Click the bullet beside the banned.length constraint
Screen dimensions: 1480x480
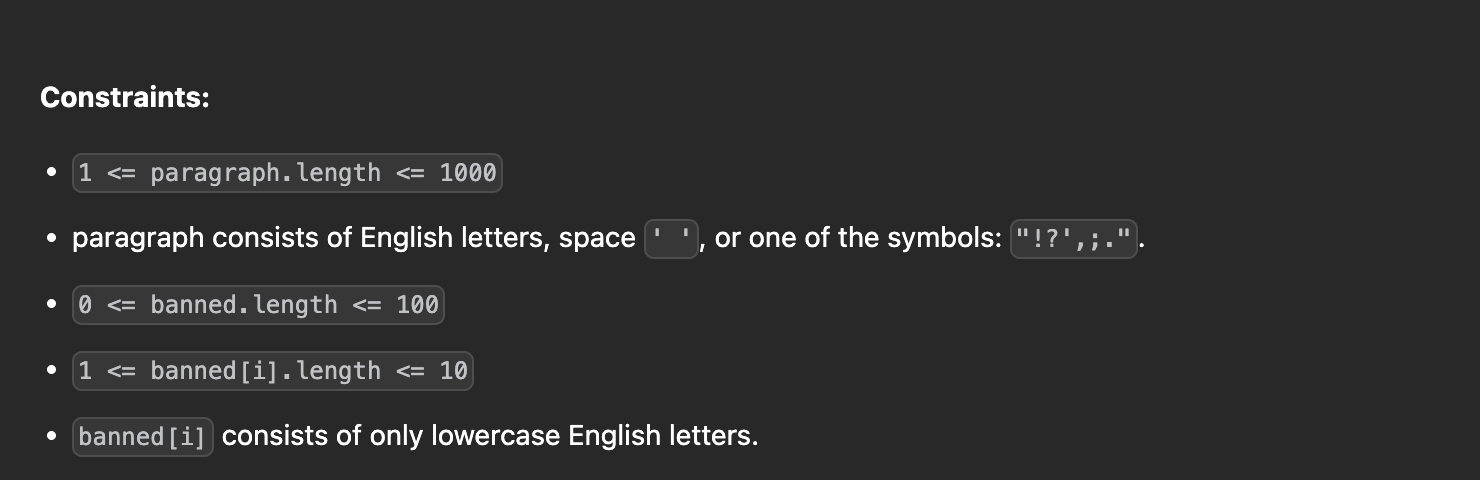point(50,305)
